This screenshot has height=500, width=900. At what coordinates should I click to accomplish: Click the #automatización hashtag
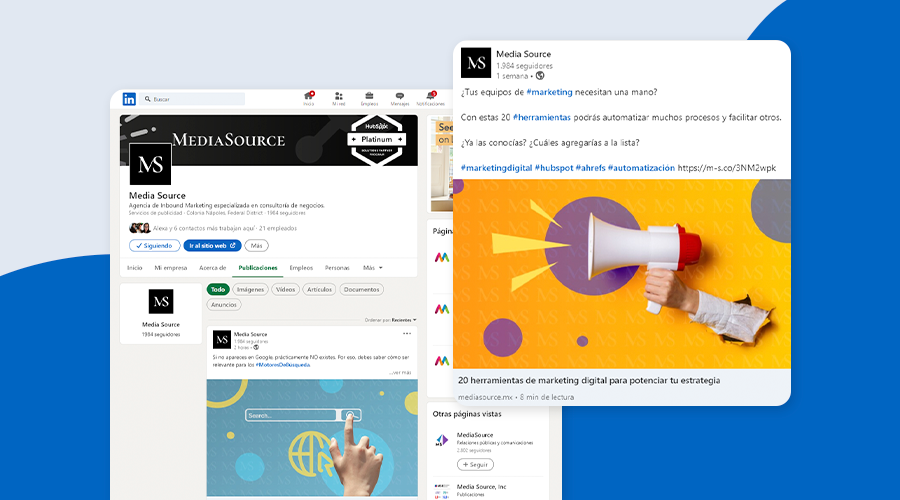(641, 168)
